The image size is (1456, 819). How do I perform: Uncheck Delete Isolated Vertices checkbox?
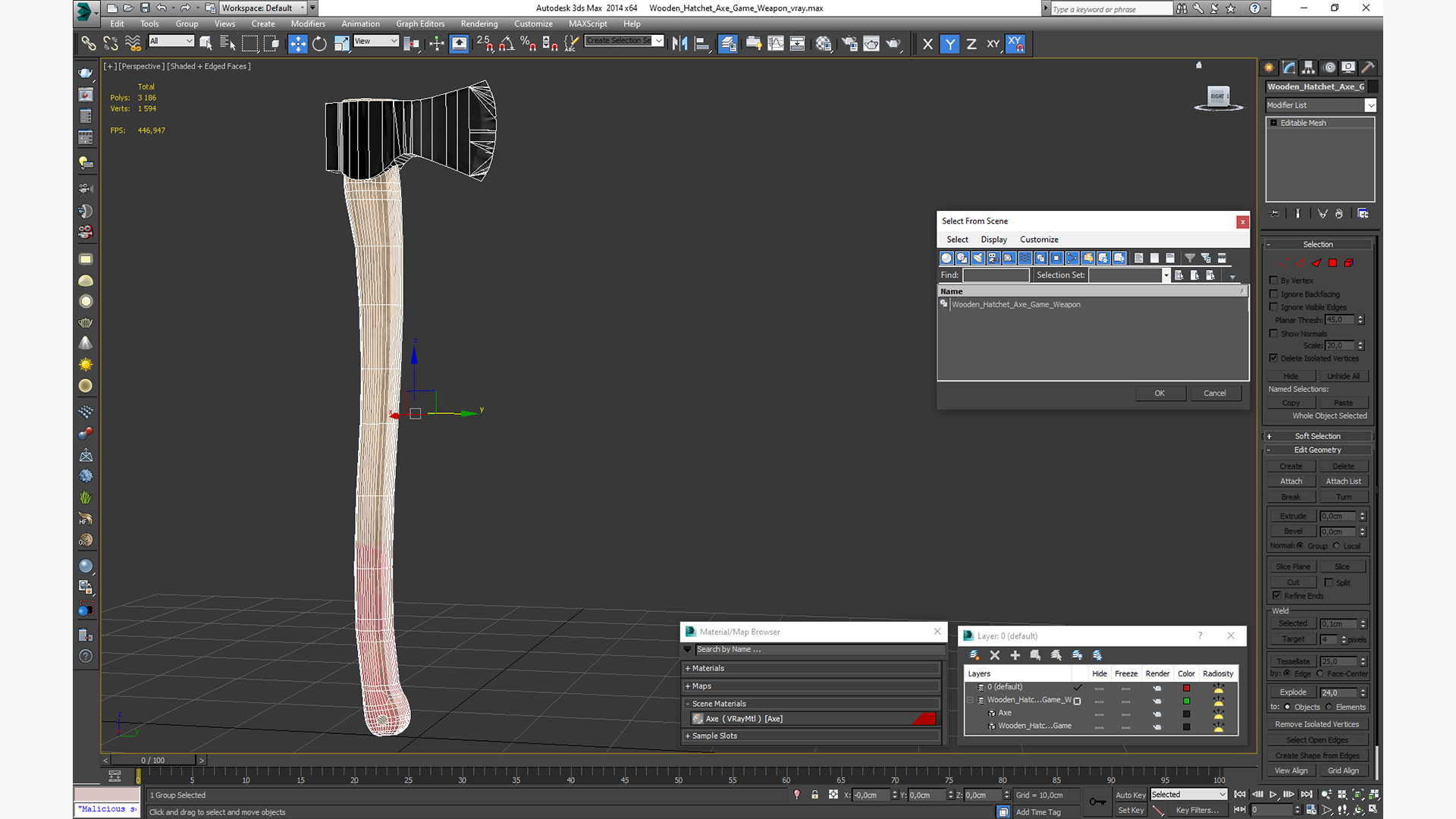click(x=1274, y=358)
